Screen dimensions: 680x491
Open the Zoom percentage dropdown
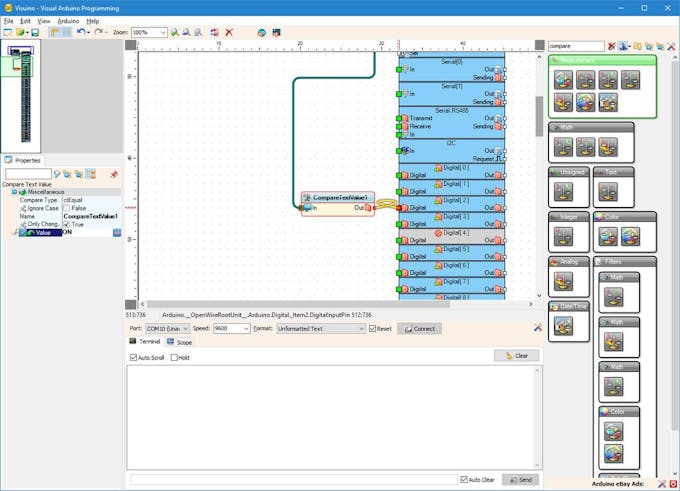click(162, 32)
